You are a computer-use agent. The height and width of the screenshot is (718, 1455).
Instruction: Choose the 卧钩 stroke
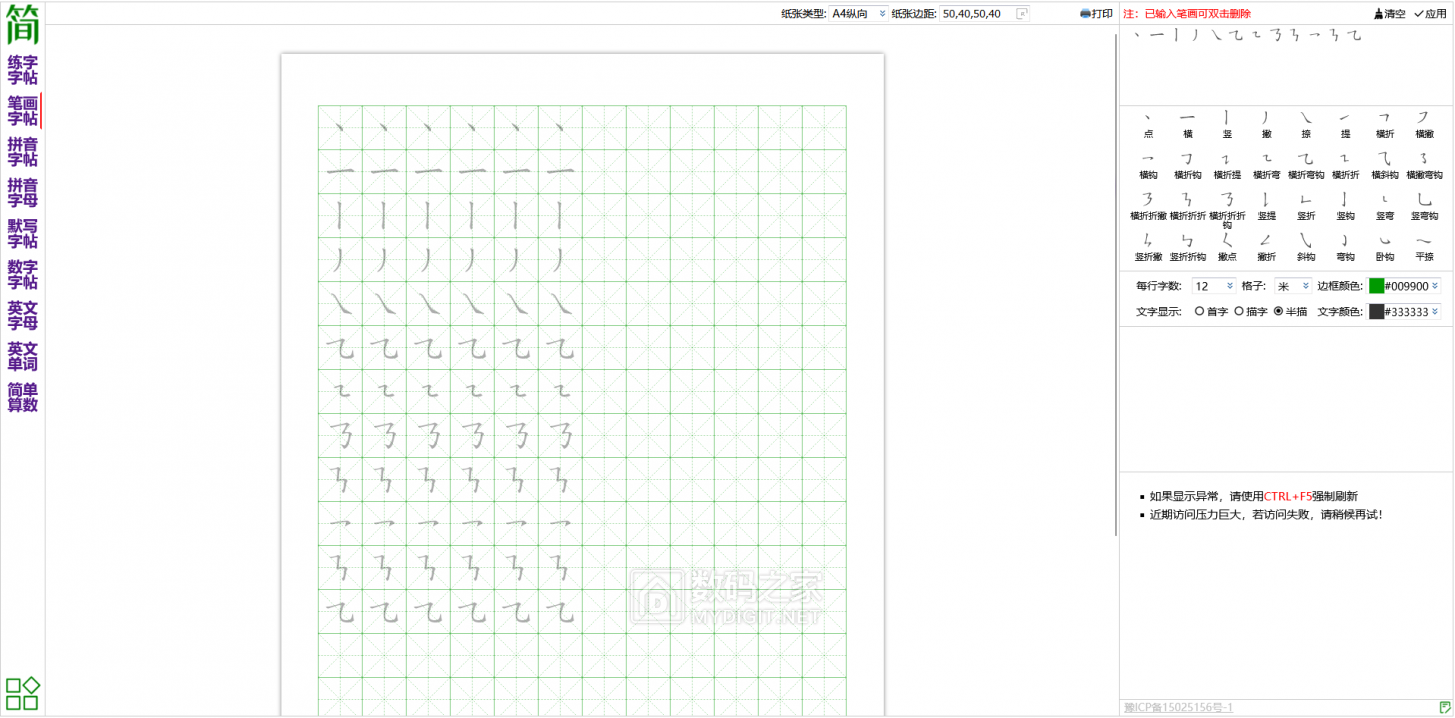pos(1384,246)
